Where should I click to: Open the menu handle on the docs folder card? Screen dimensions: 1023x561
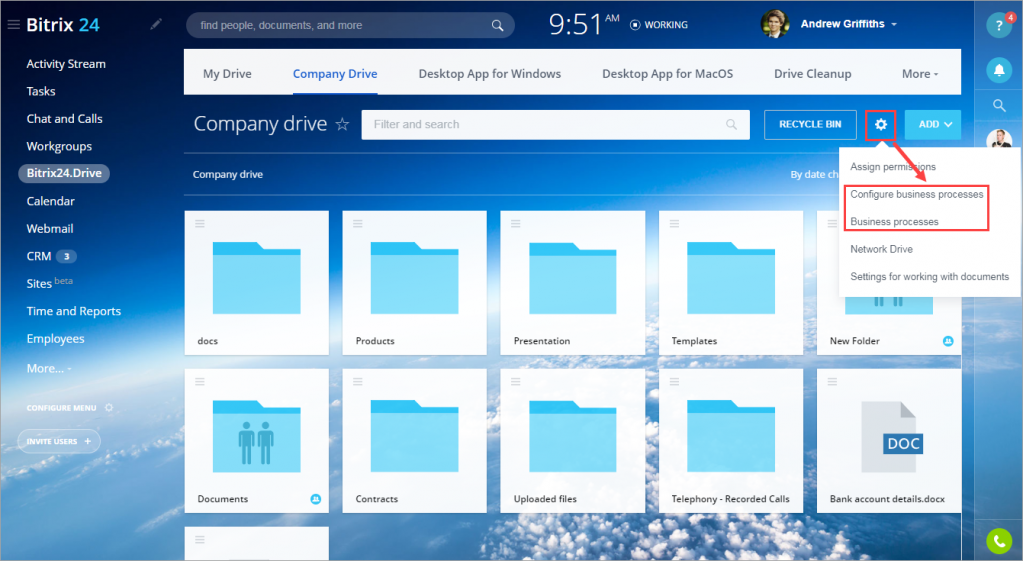[200, 223]
